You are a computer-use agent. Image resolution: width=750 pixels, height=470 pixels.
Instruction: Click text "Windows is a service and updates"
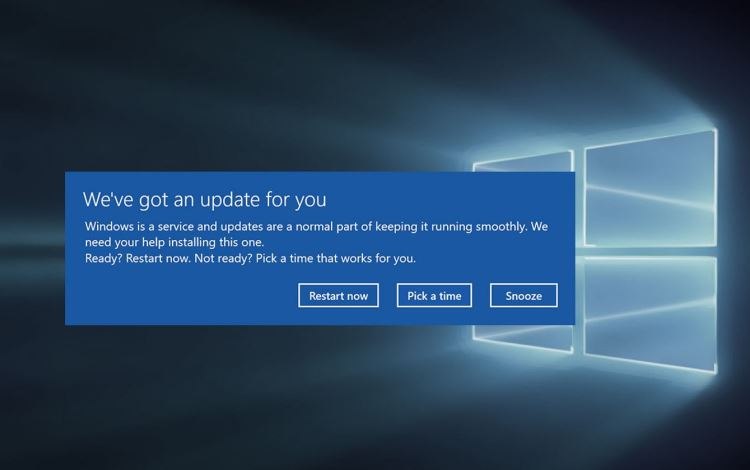click(174, 226)
